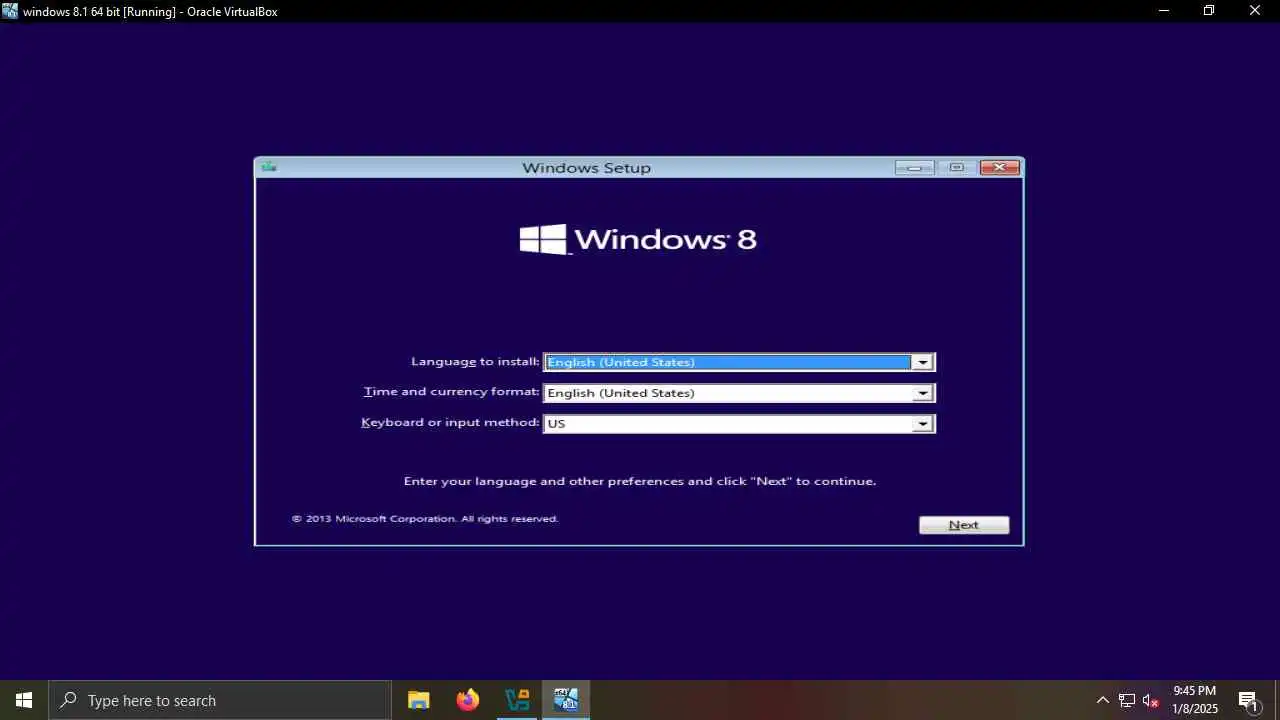
Task: Open VirtualBox Manager taskbar icon
Action: [x=517, y=700]
